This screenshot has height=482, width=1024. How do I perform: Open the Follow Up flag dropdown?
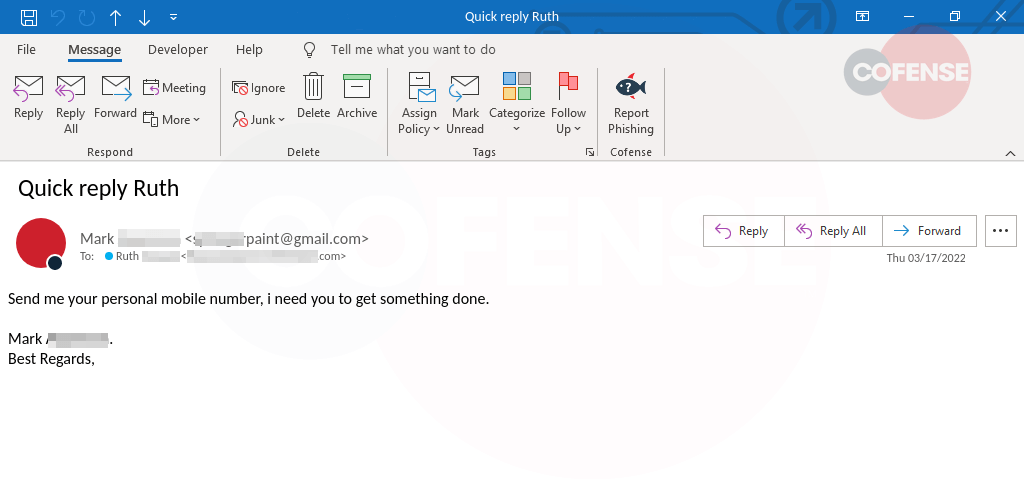[568, 104]
